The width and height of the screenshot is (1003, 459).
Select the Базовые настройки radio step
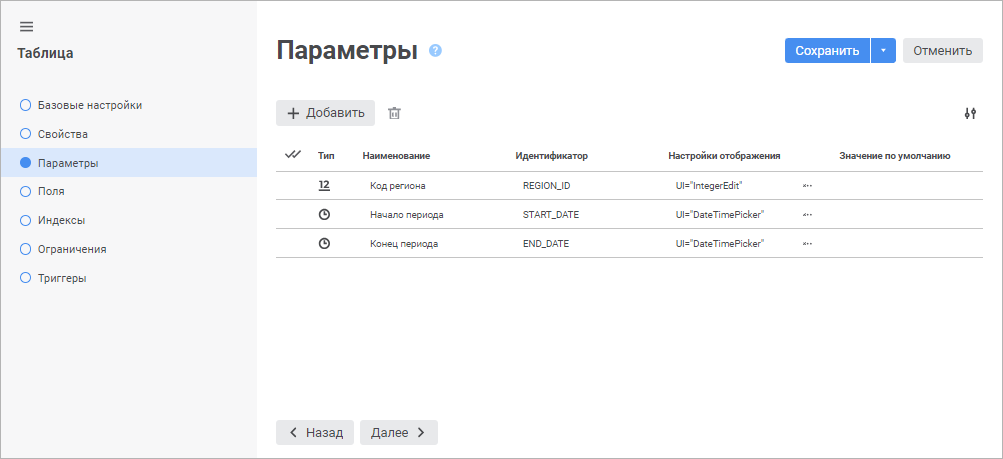click(26, 105)
